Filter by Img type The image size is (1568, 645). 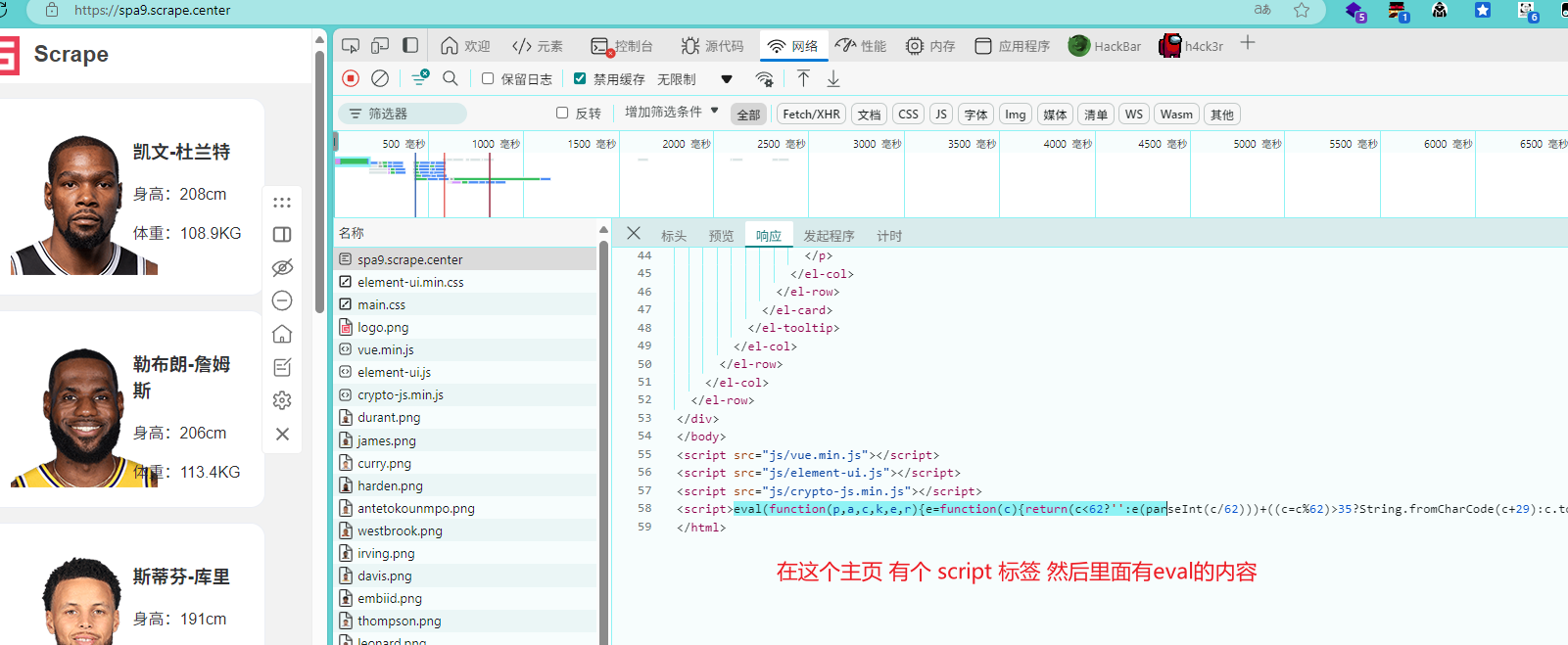(x=1016, y=115)
